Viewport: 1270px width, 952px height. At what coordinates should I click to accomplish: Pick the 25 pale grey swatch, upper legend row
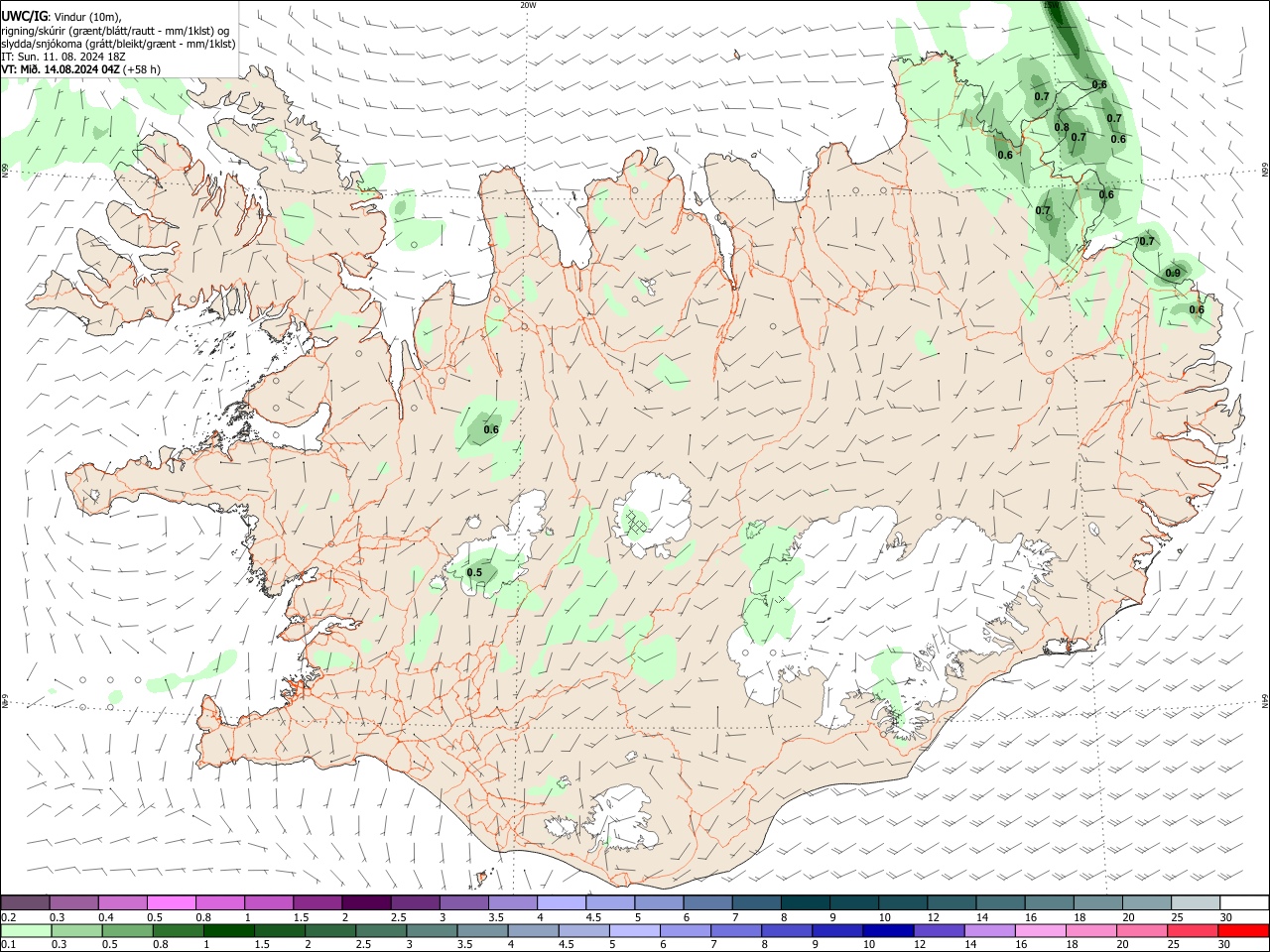click(x=1197, y=902)
